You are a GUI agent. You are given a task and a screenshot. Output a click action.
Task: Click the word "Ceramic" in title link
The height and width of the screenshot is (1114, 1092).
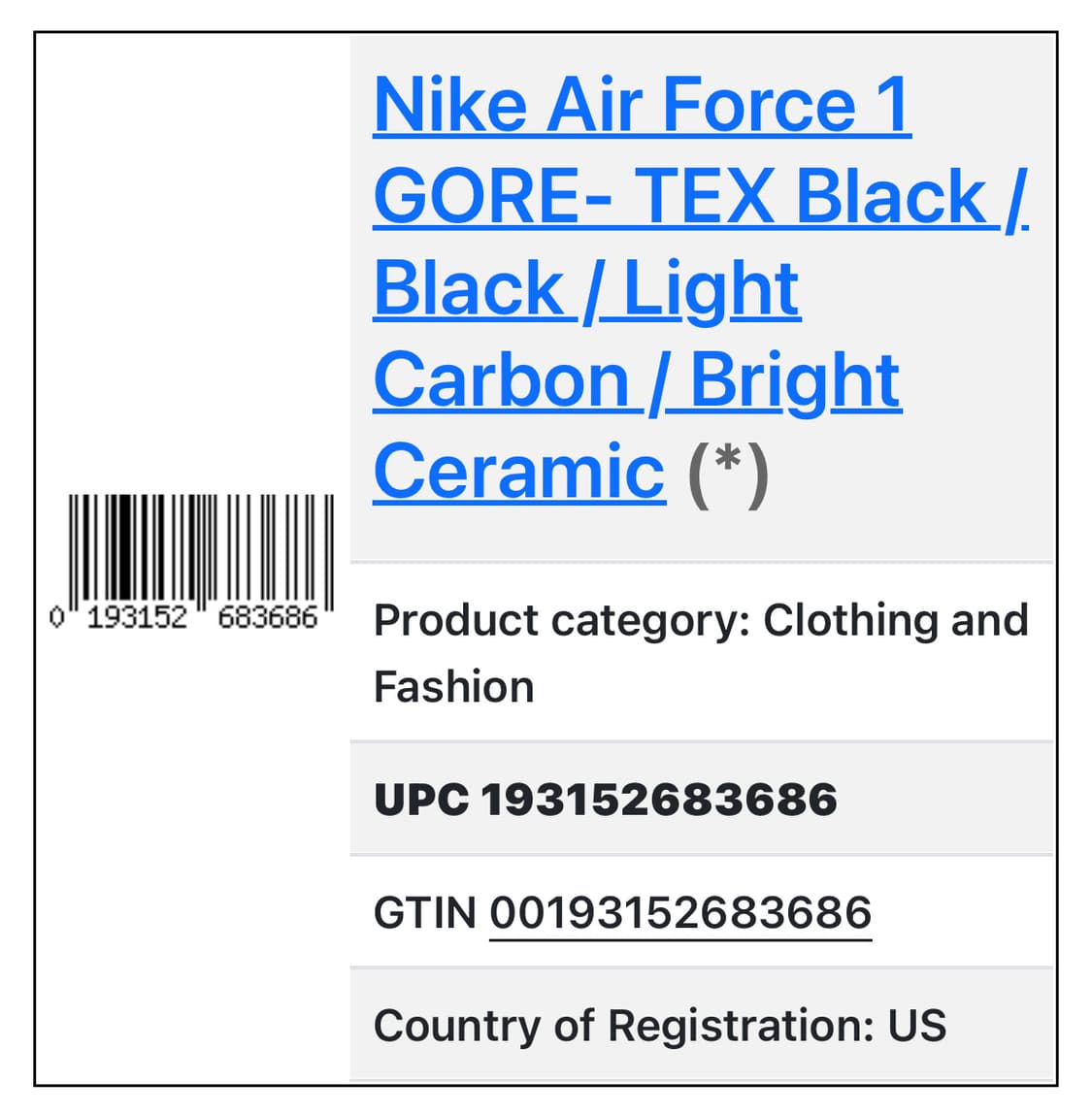tap(518, 473)
